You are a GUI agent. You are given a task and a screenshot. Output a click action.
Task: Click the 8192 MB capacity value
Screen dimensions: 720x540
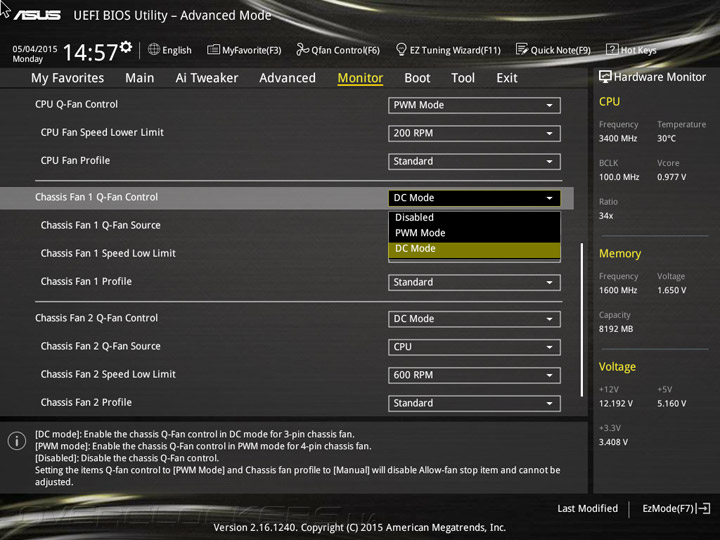[x=616, y=329]
